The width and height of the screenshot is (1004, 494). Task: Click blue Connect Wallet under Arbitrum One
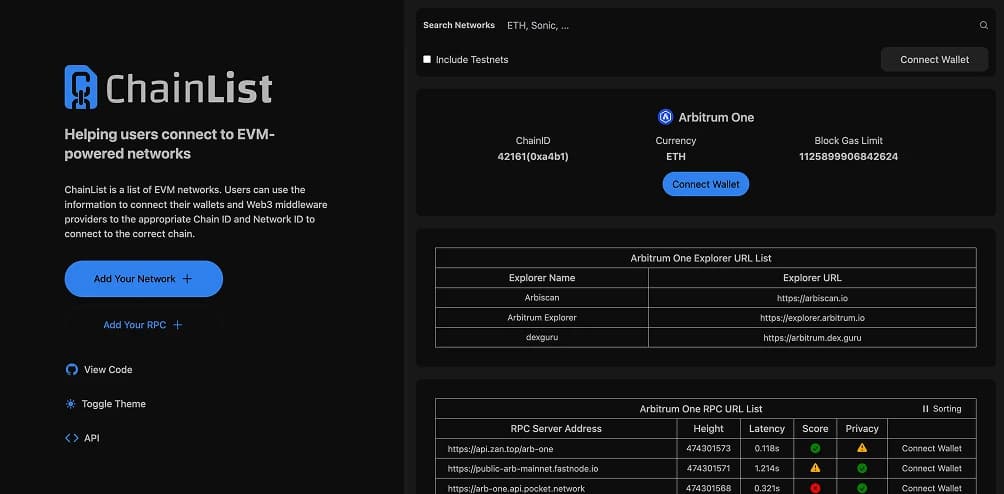click(706, 184)
